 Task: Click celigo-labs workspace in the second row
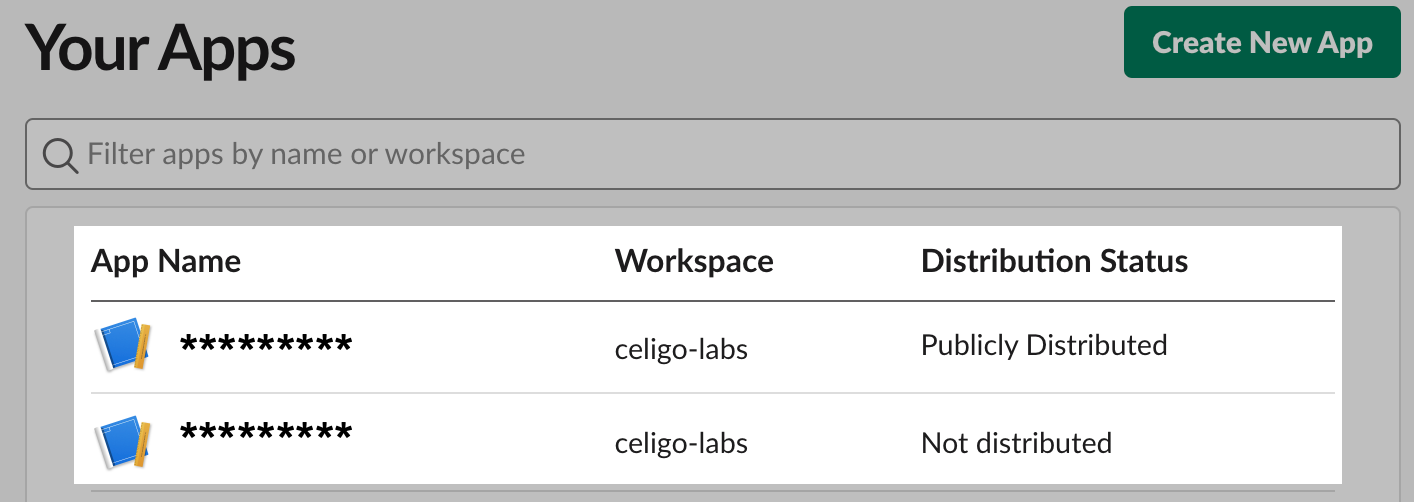(x=681, y=443)
